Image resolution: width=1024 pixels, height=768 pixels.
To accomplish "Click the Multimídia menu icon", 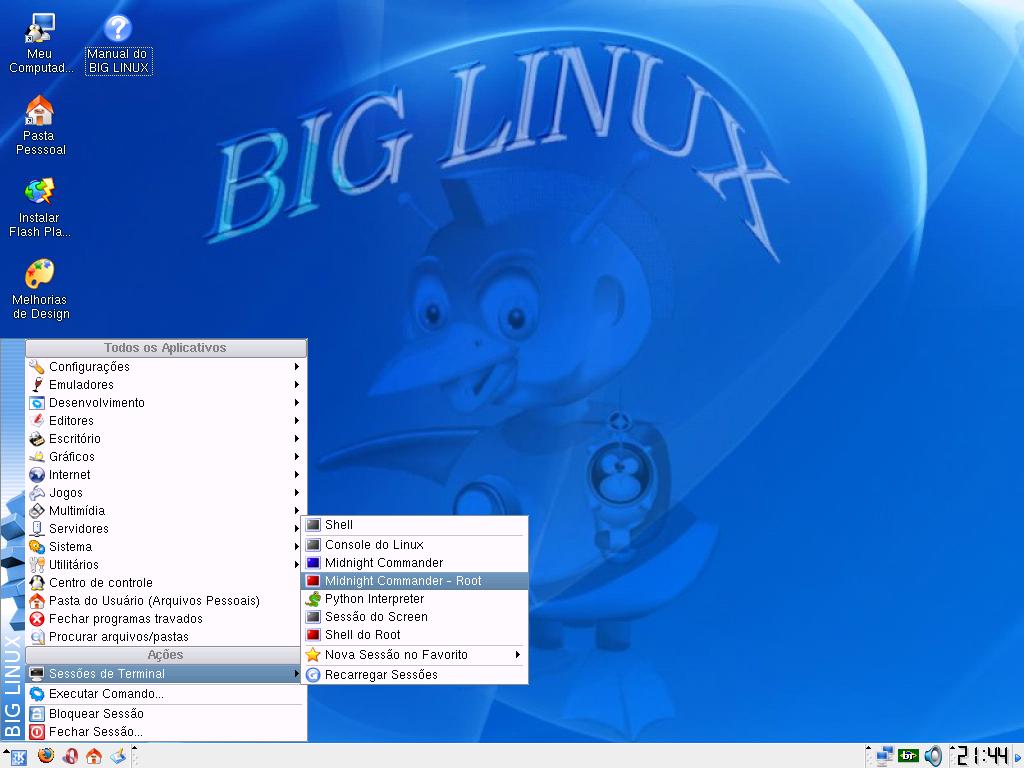I will [x=37, y=511].
